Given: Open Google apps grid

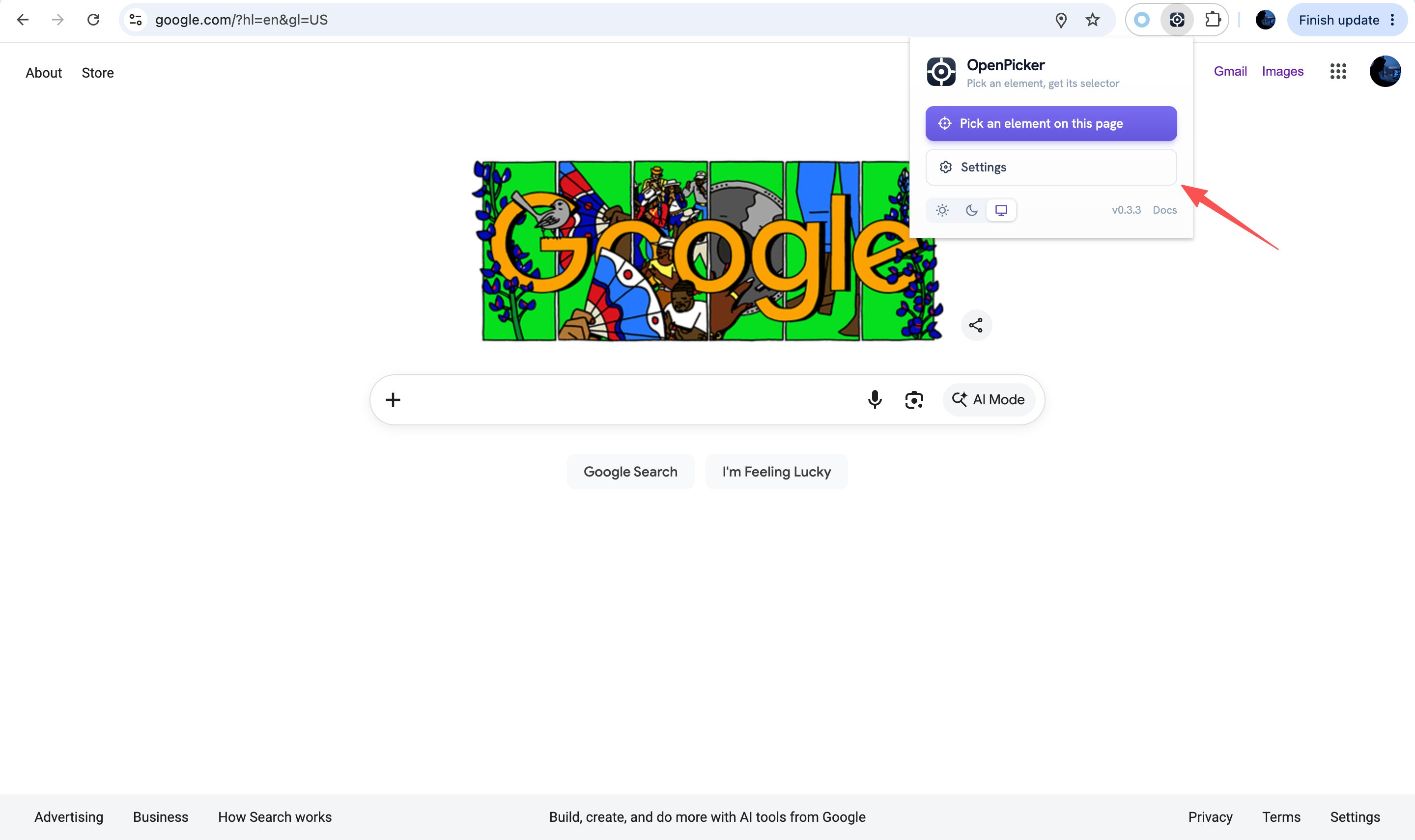Looking at the screenshot, I should 1338,71.
